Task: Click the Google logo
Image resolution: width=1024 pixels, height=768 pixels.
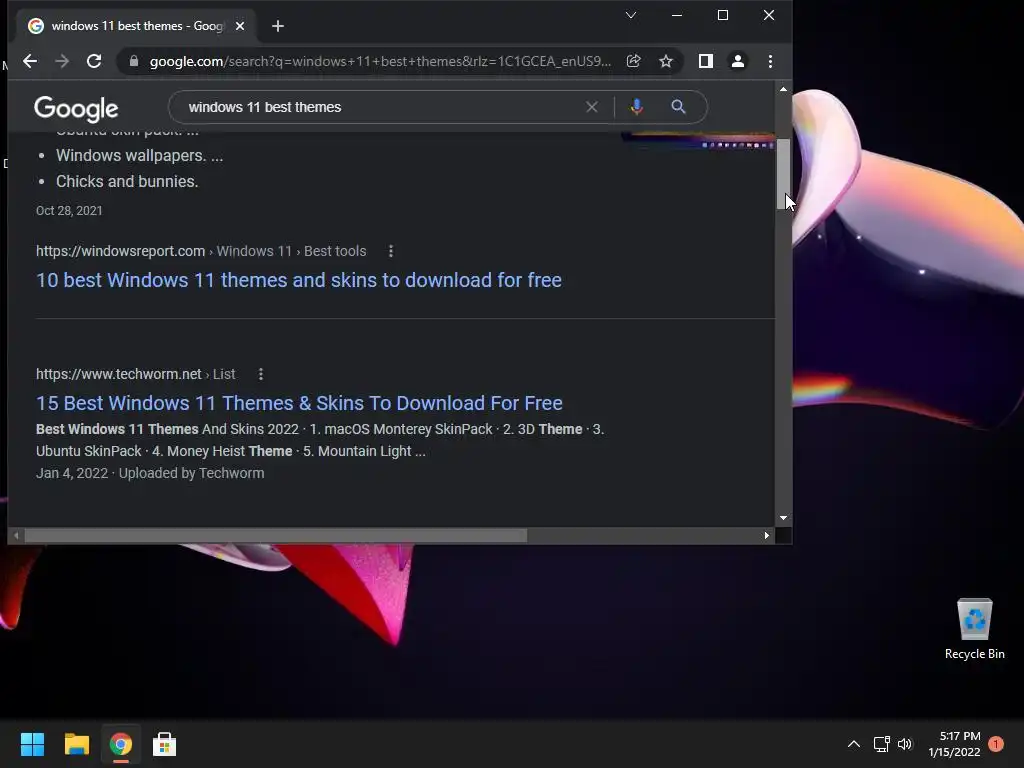Action: click(x=76, y=108)
